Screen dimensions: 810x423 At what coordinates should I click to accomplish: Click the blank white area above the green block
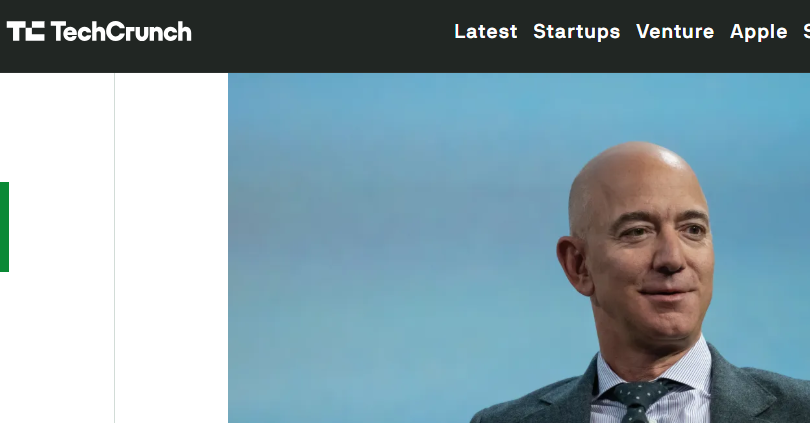[x=57, y=127]
